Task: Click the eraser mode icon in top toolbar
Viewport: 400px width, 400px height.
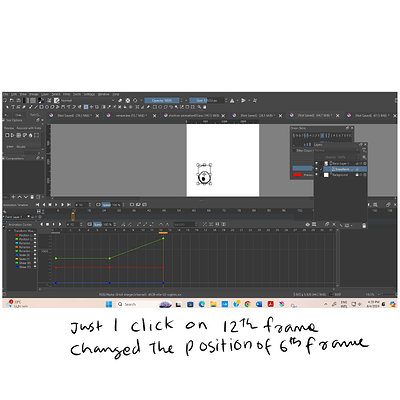Action: [x=120, y=100]
